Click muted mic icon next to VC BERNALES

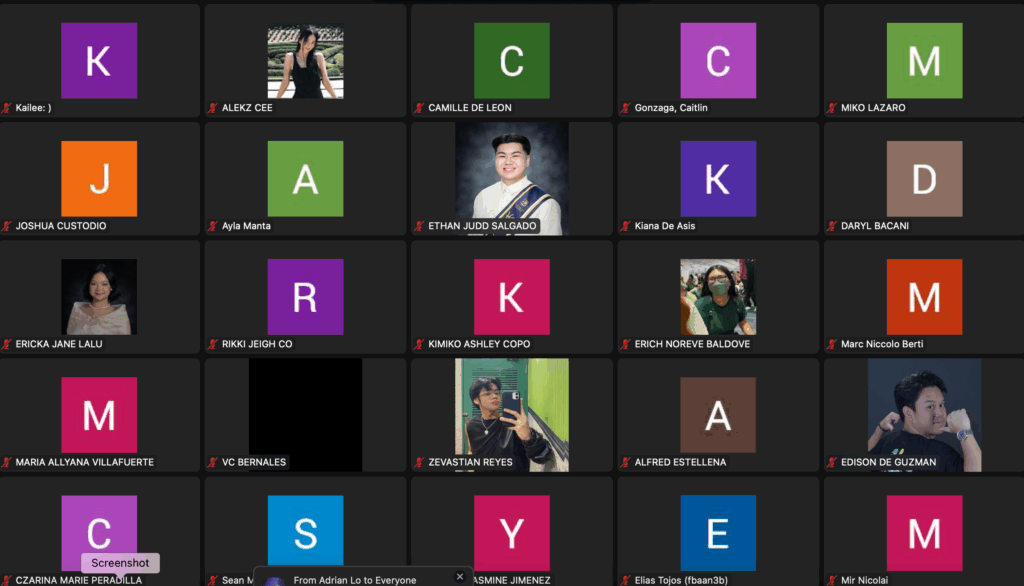pyautogui.click(x=212, y=463)
